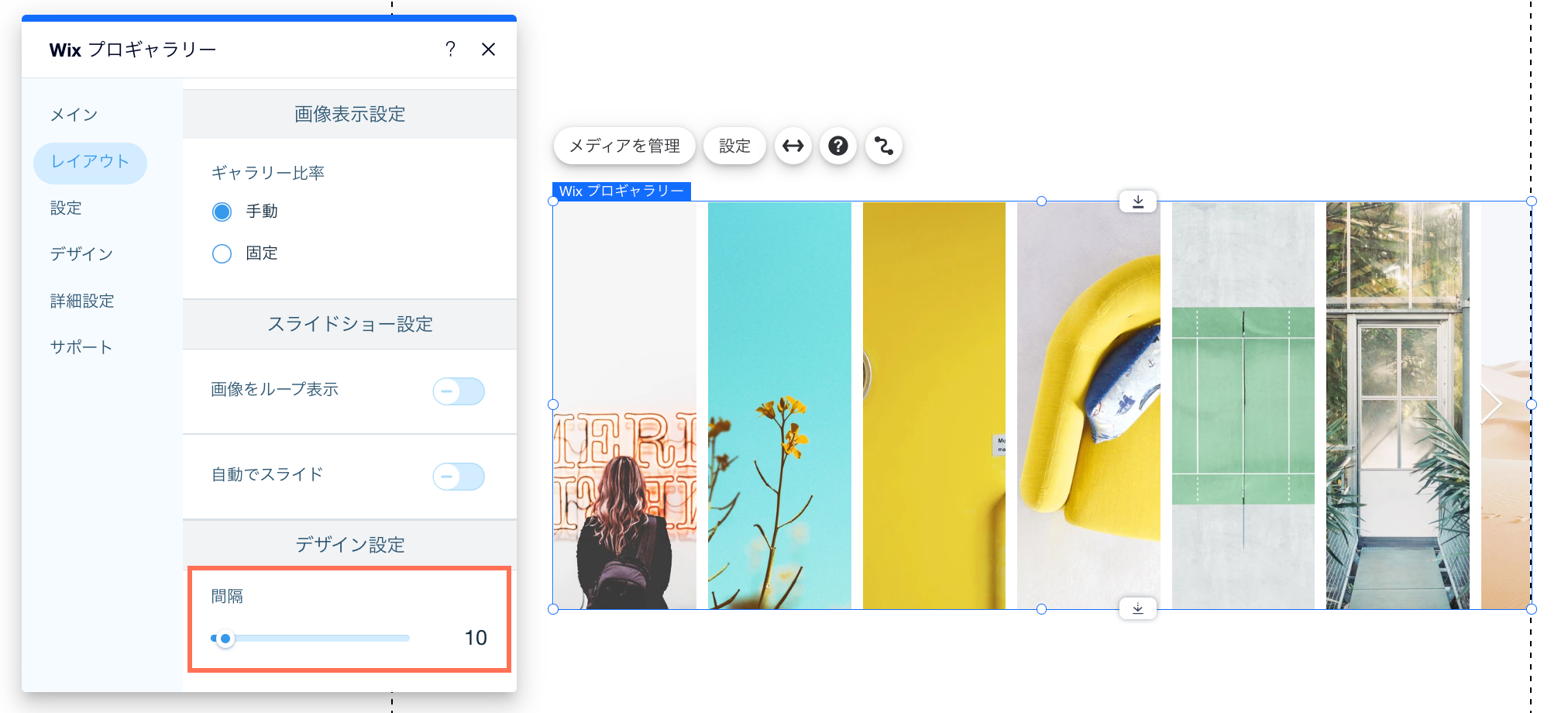
Task: Click the 間隔 value field showing 10
Action: tap(476, 638)
